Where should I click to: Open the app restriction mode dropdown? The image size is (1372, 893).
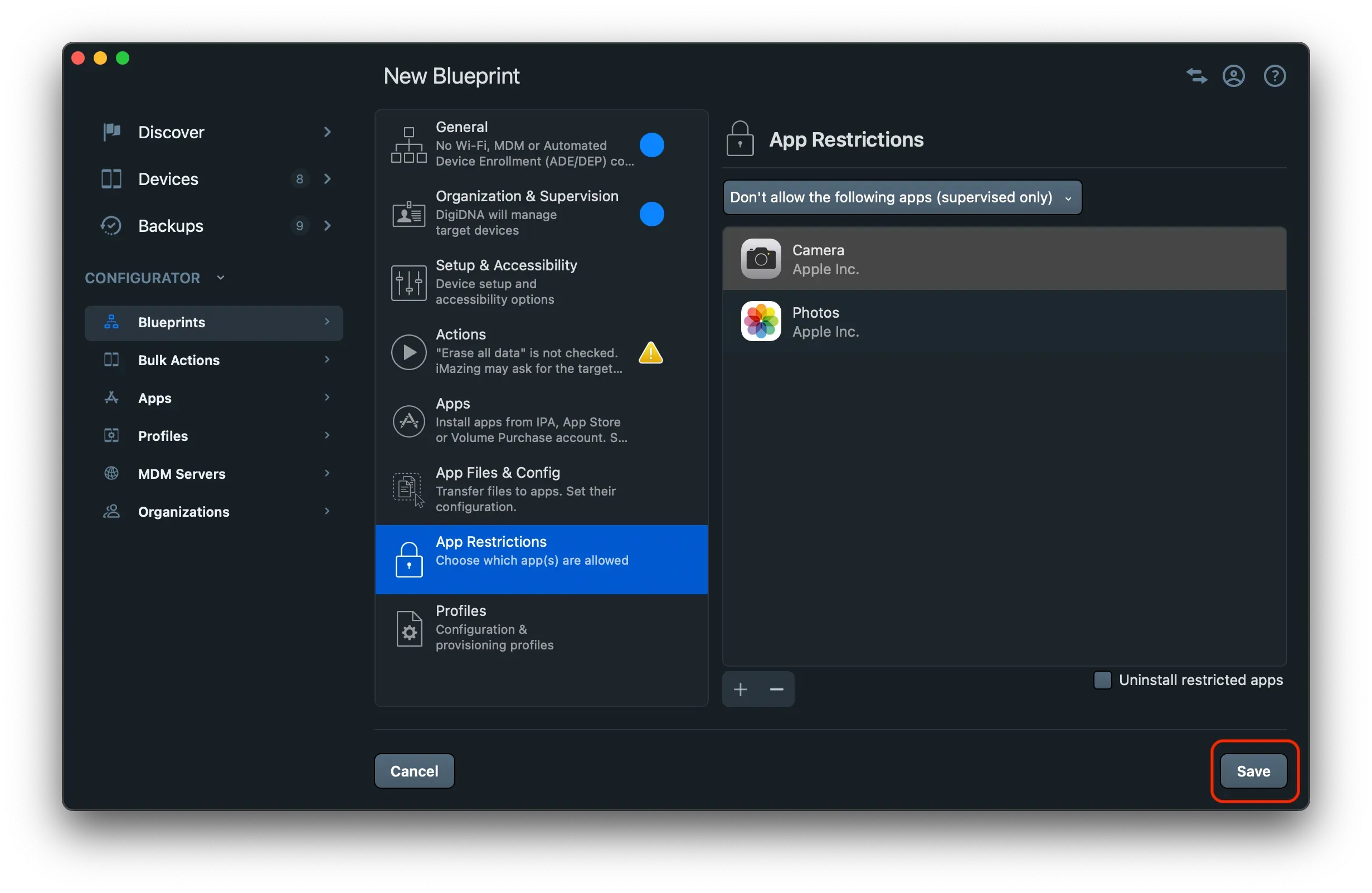[902, 197]
